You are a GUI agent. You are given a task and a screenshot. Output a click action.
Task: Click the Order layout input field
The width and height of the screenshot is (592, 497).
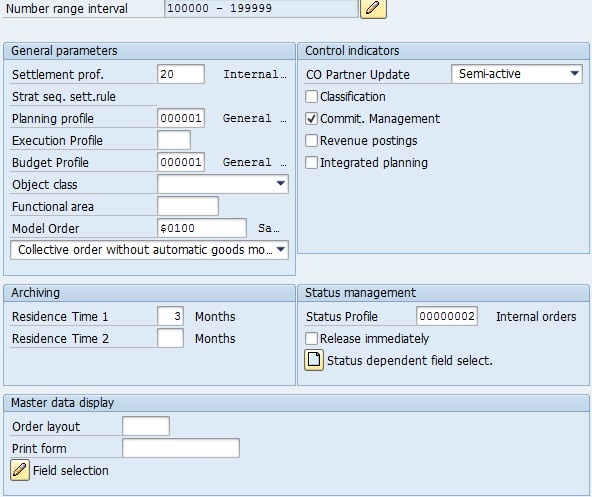(x=146, y=426)
